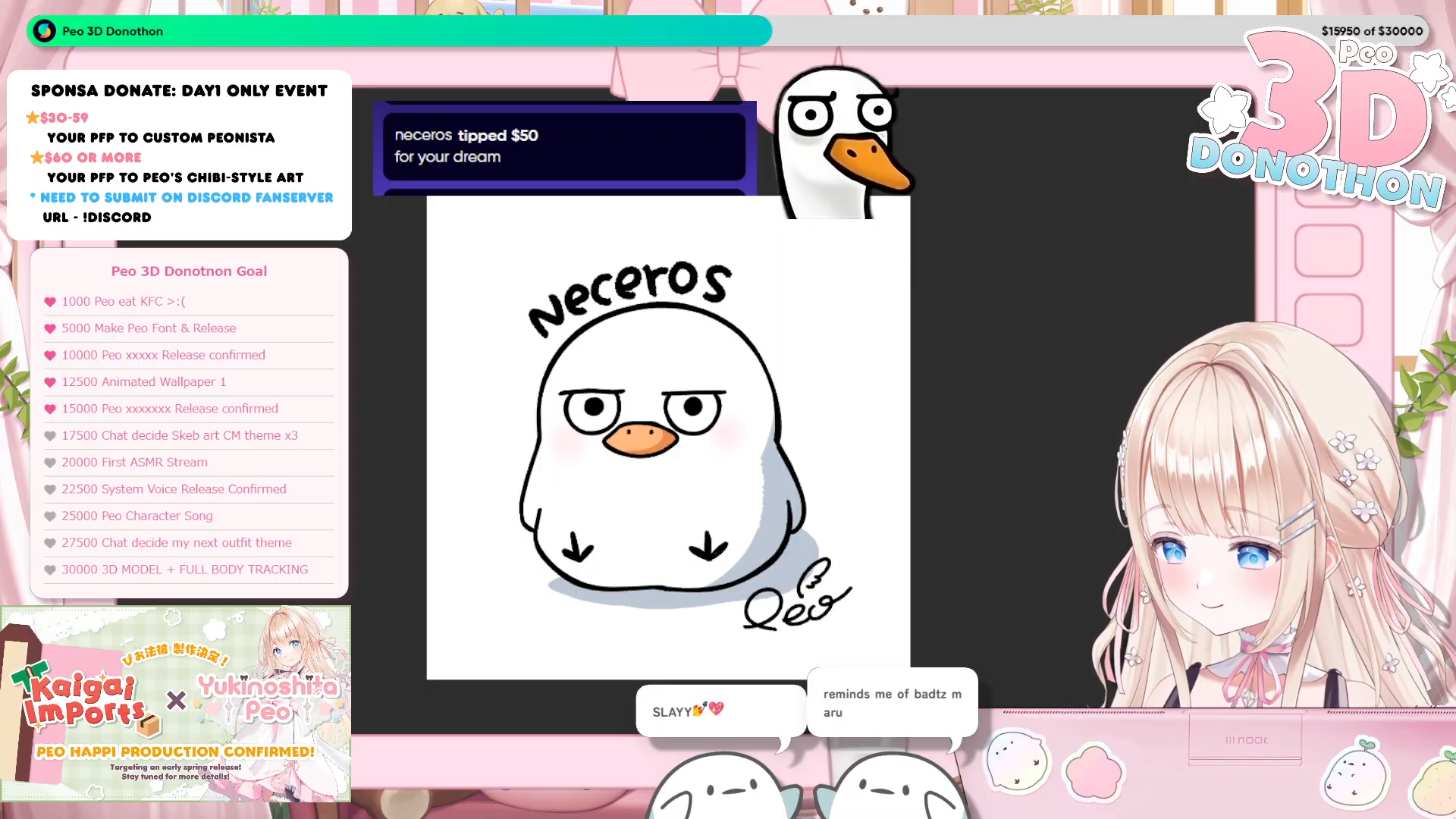Click the 'reminds me of badtz maru' chat bubble
Screen dimensions: 1456x819
click(x=892, y=702)
